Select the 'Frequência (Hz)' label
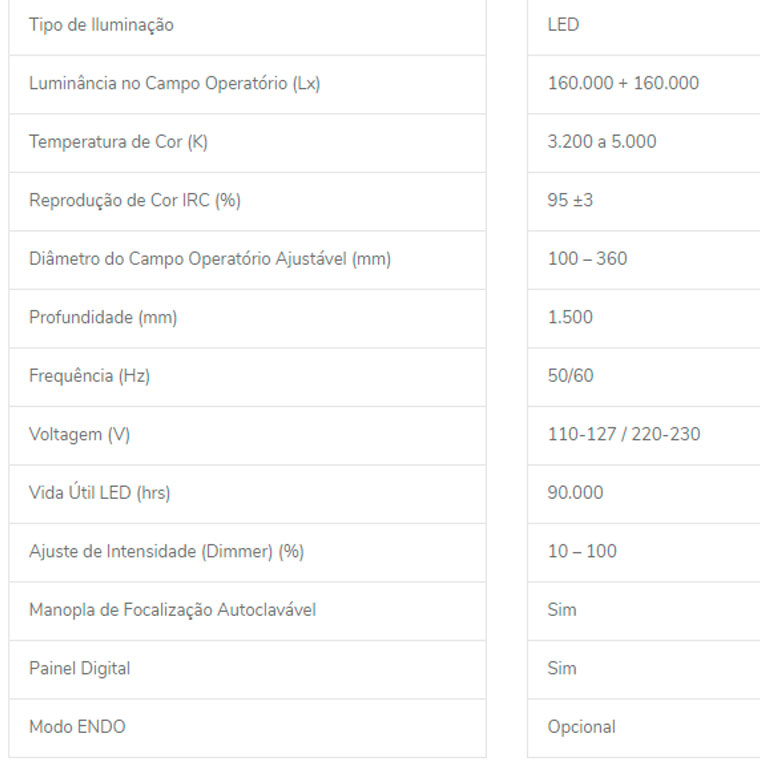760x760 pixels. click(x=90, y=376)
